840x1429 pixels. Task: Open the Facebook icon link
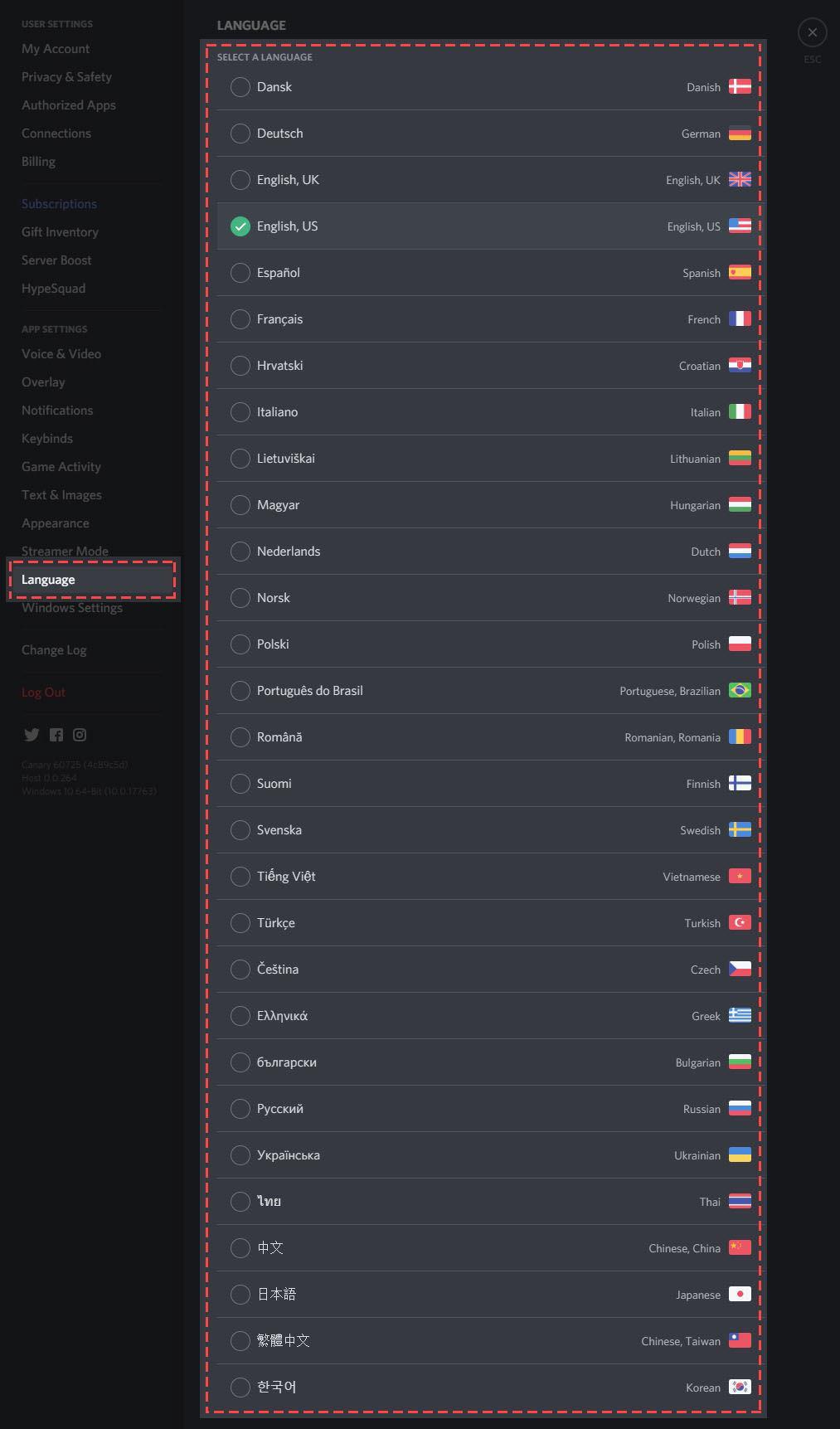(x=56, y=735)
